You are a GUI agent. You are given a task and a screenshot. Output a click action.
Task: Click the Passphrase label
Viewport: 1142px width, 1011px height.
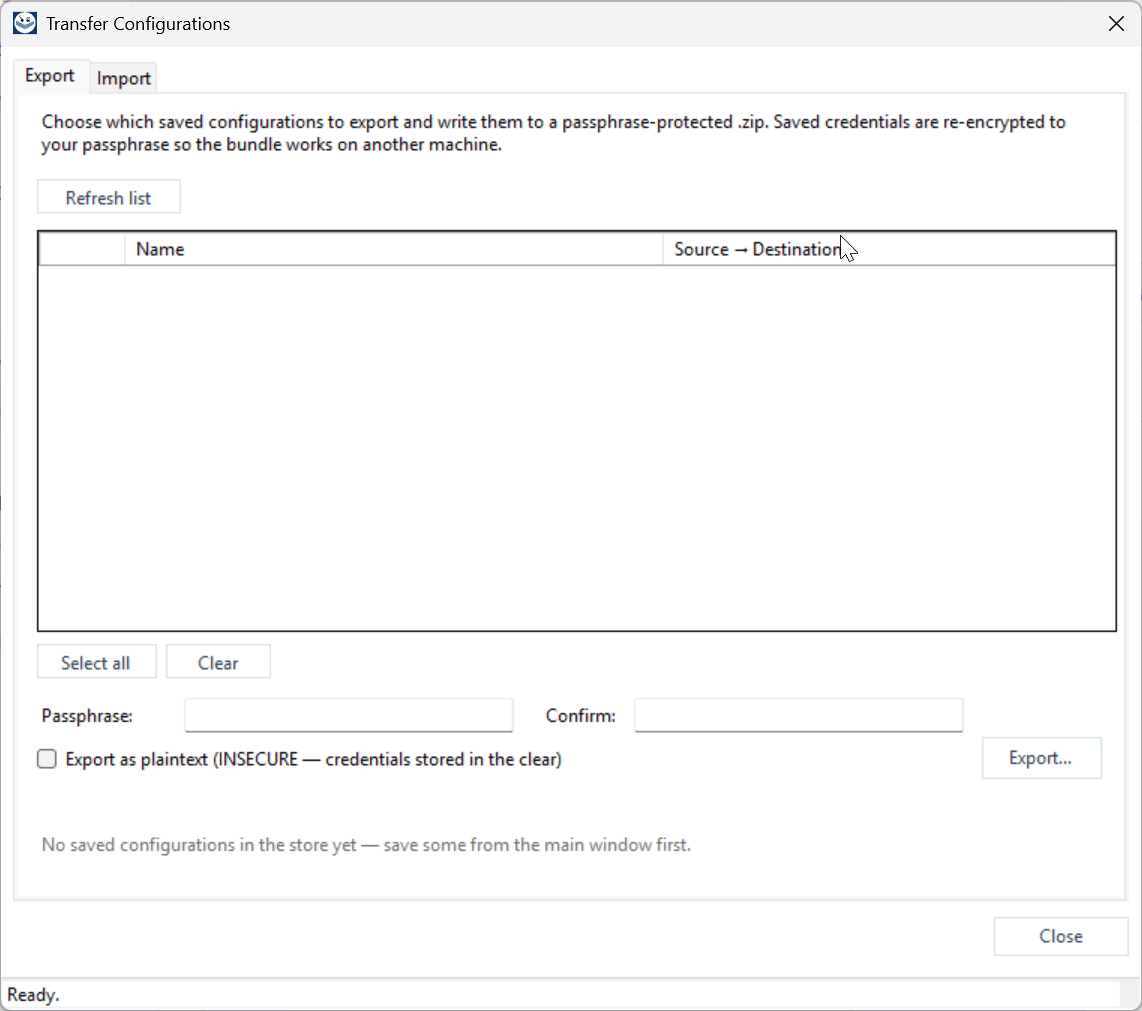coord(87,716)
